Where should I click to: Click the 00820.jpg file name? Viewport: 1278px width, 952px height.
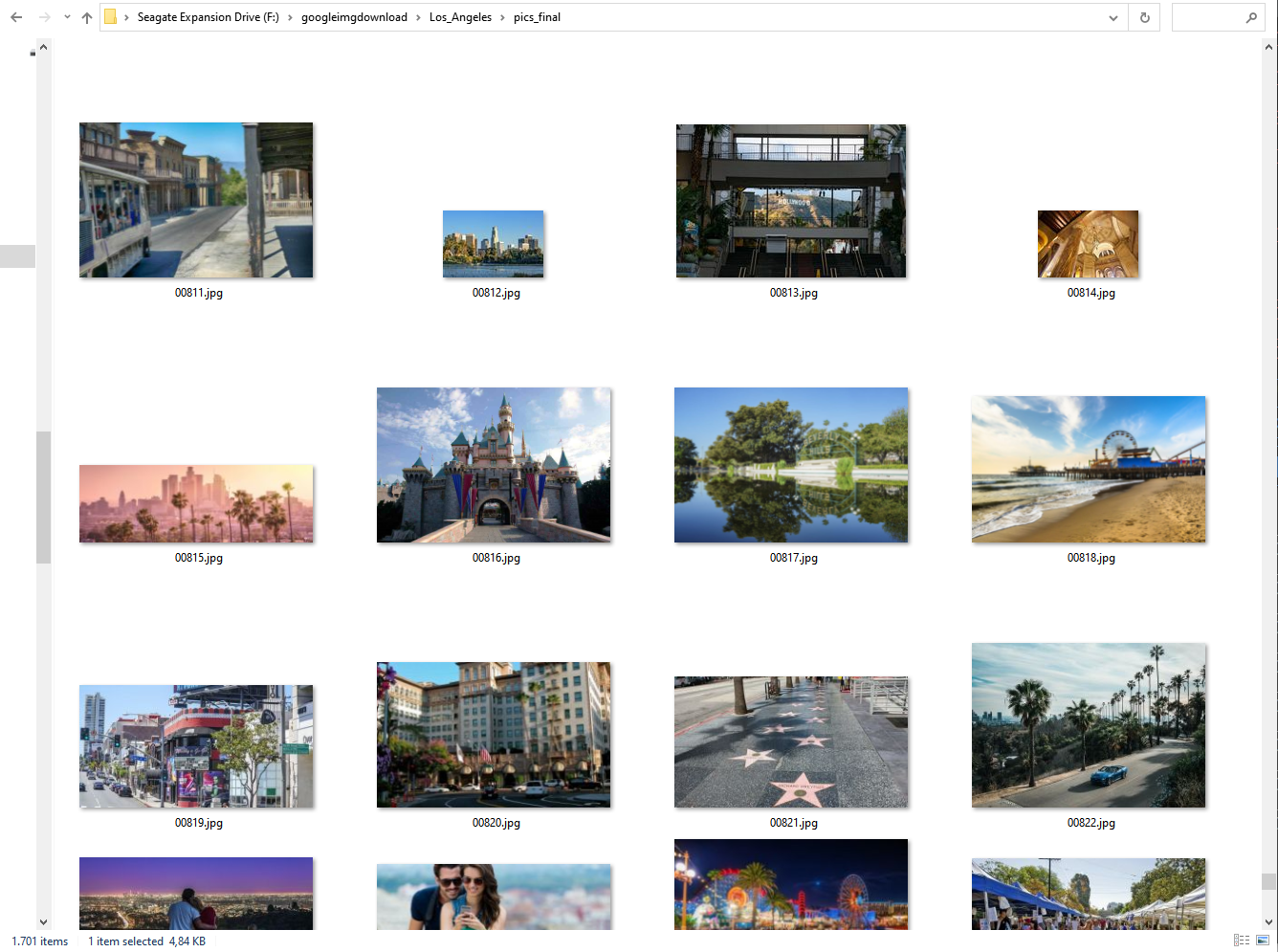pyautogui.click(x=496, y=823)
